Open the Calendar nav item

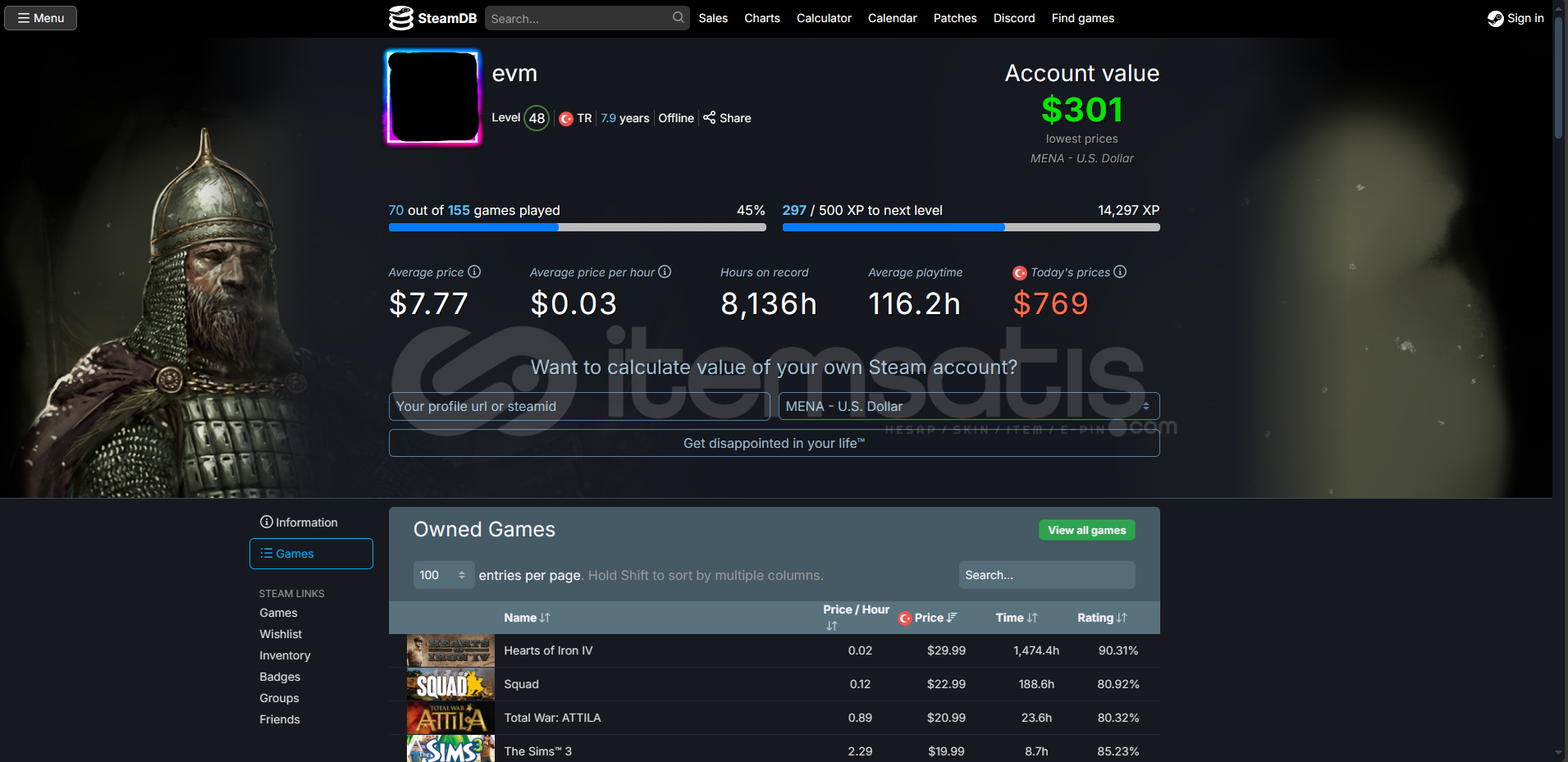(x=893, y=18)
